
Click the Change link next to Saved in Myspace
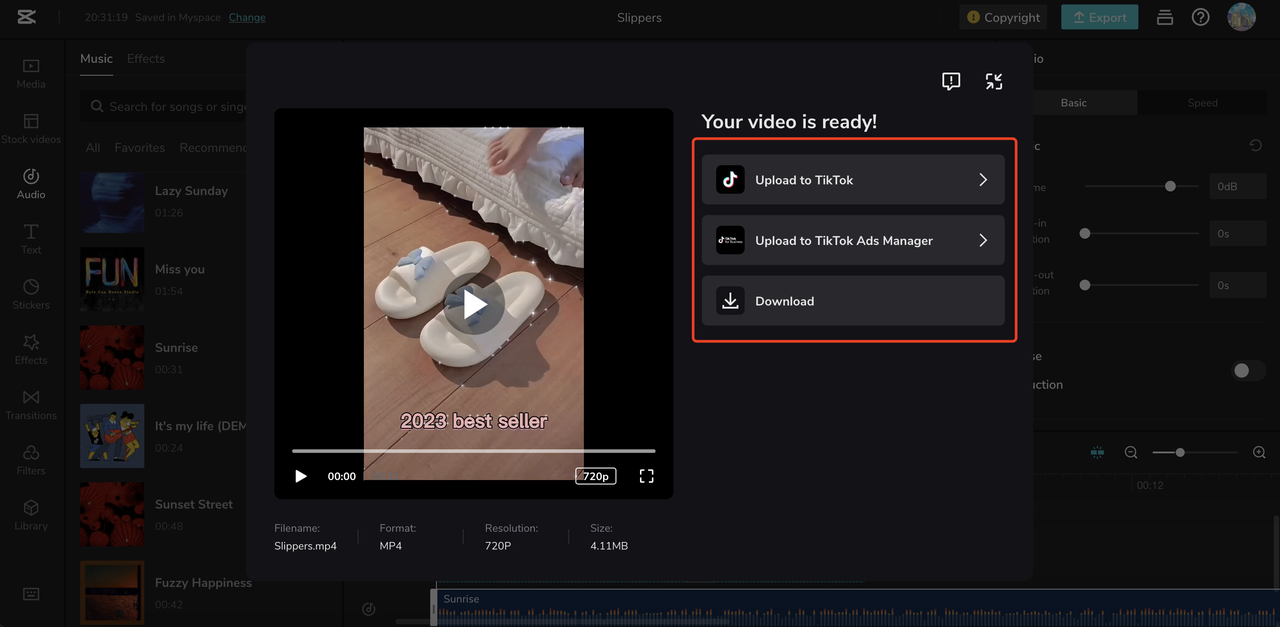point(246,17)
